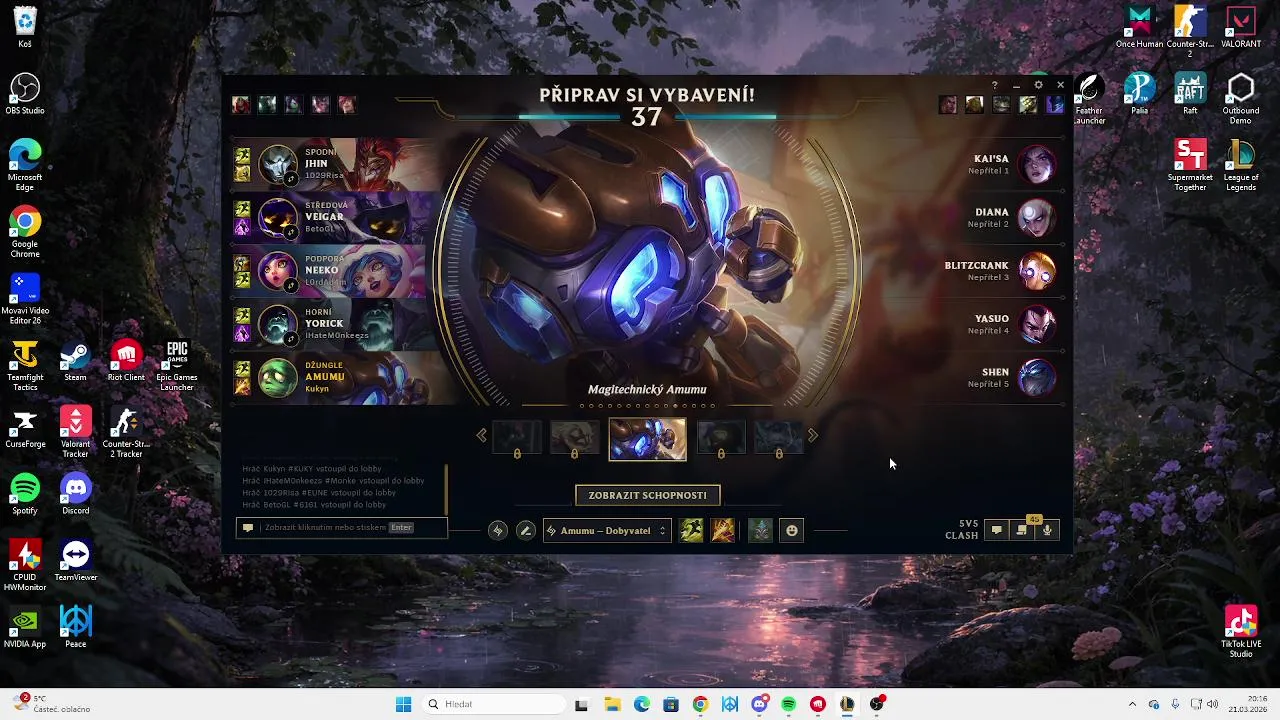Select the highlighted Magitechnický Amumu skin thumbnail
Image resolution: width=1280 pixels, height=720 pixels.
tap(648, 439)
